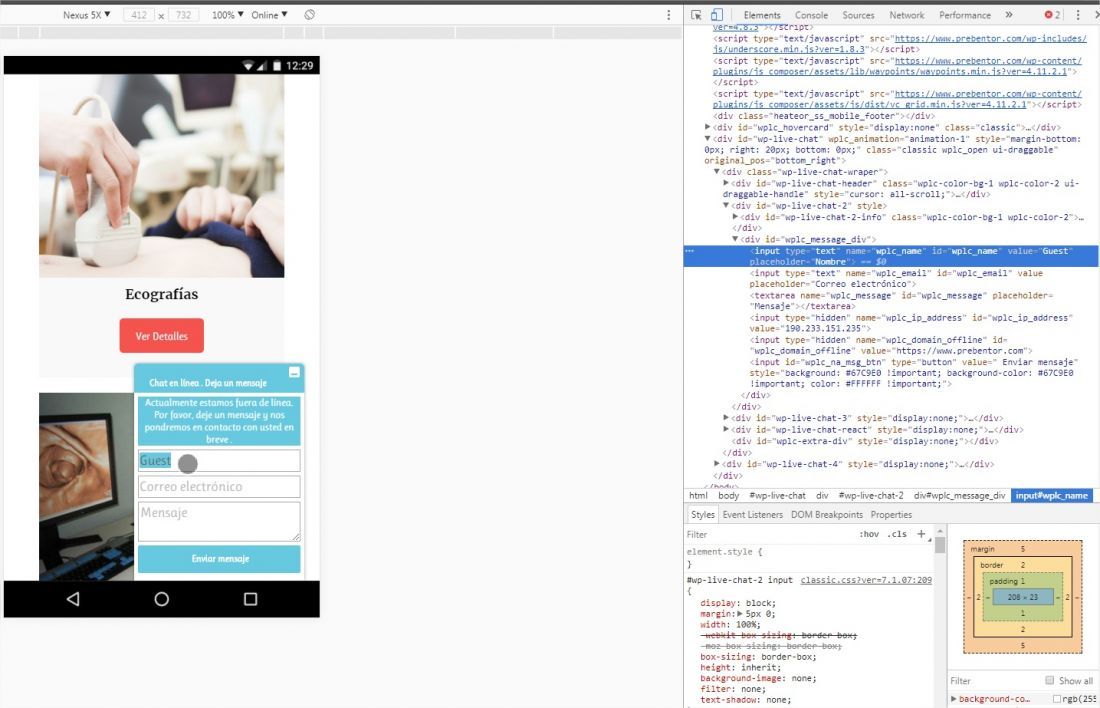
Task: Select the wplc_na_msg_btn input DOM line
Action: tap(912, 373)
